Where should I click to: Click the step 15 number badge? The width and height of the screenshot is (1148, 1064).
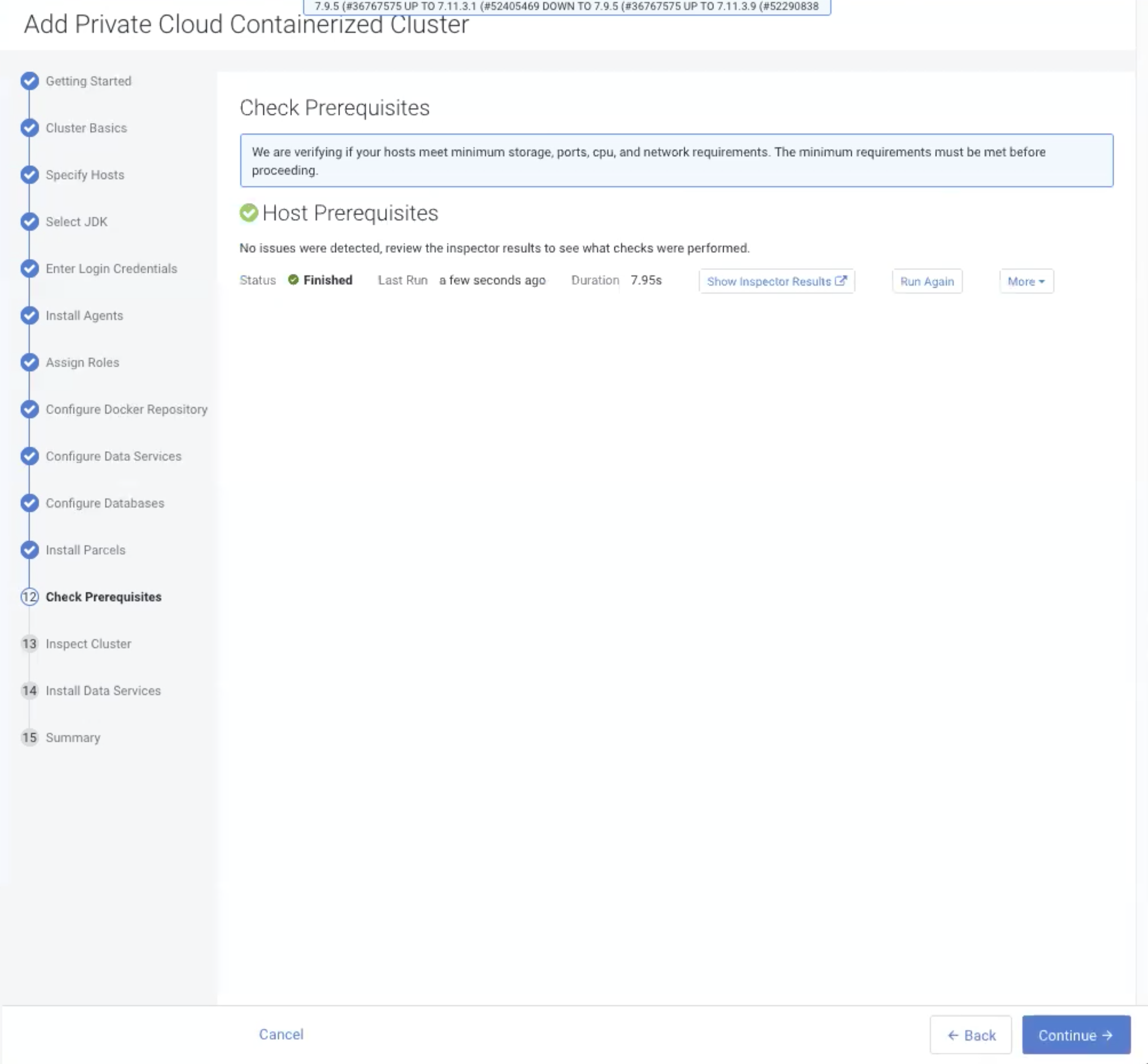coord(30,738)
